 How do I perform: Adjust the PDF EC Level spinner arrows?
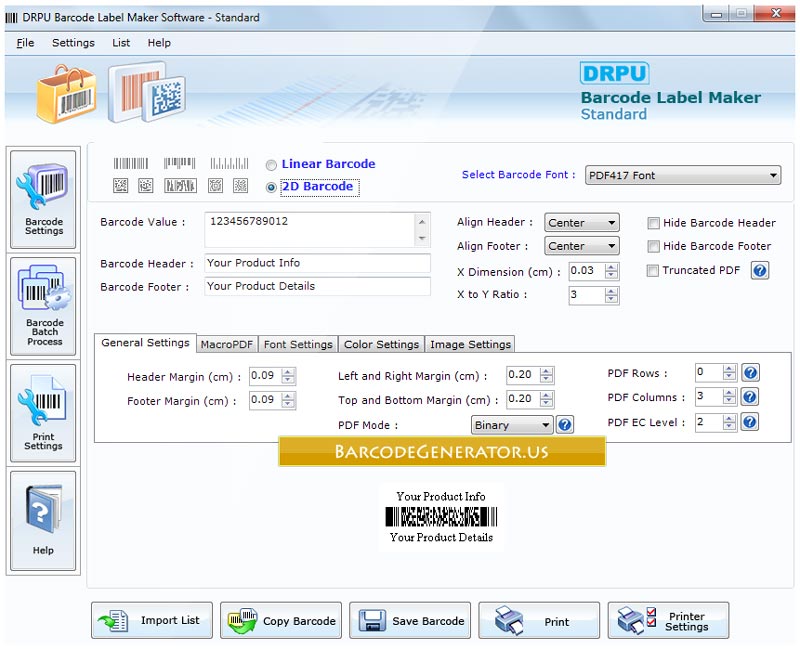coord(730,422)
